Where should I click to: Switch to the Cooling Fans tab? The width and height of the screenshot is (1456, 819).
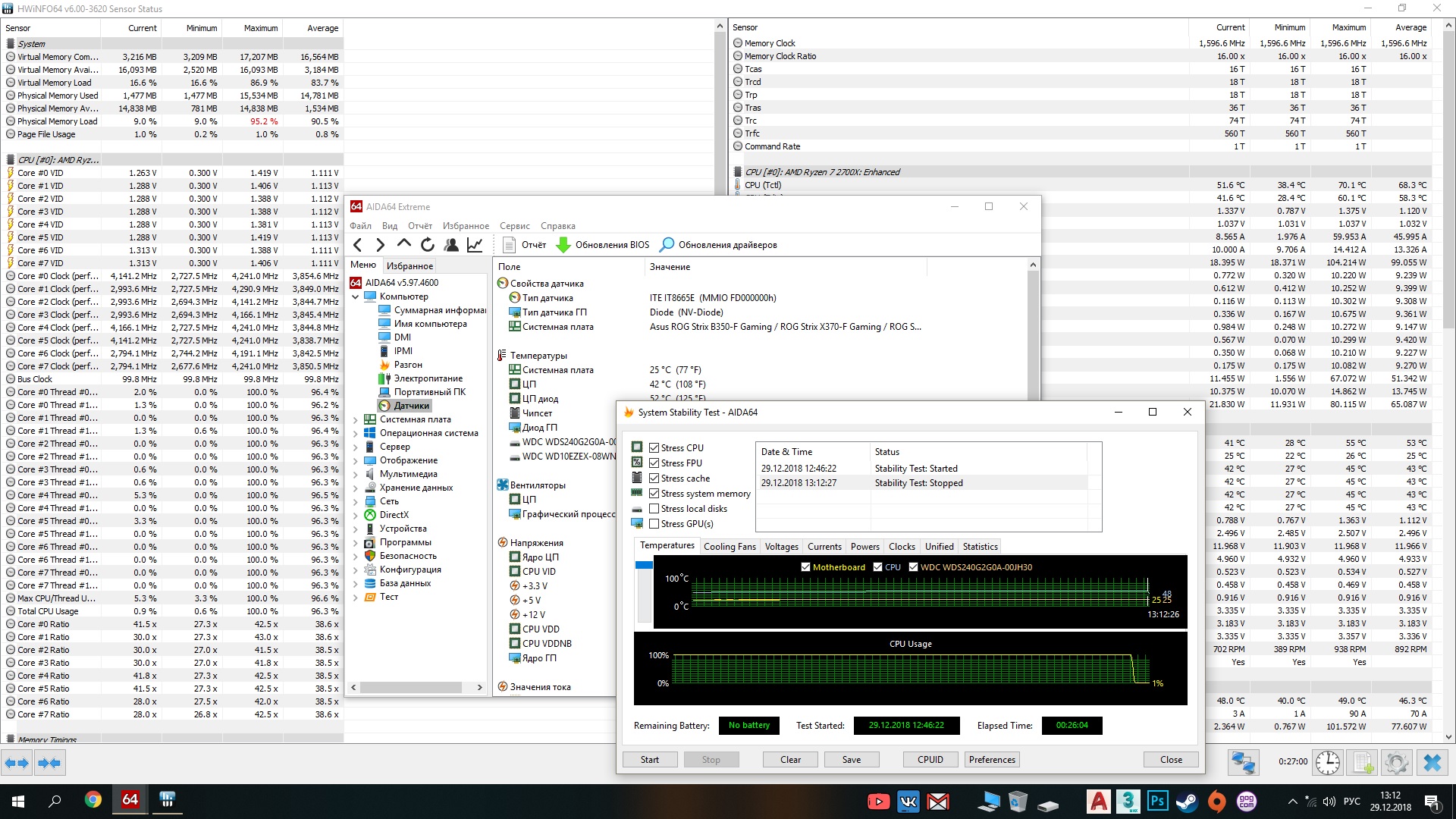729,547
